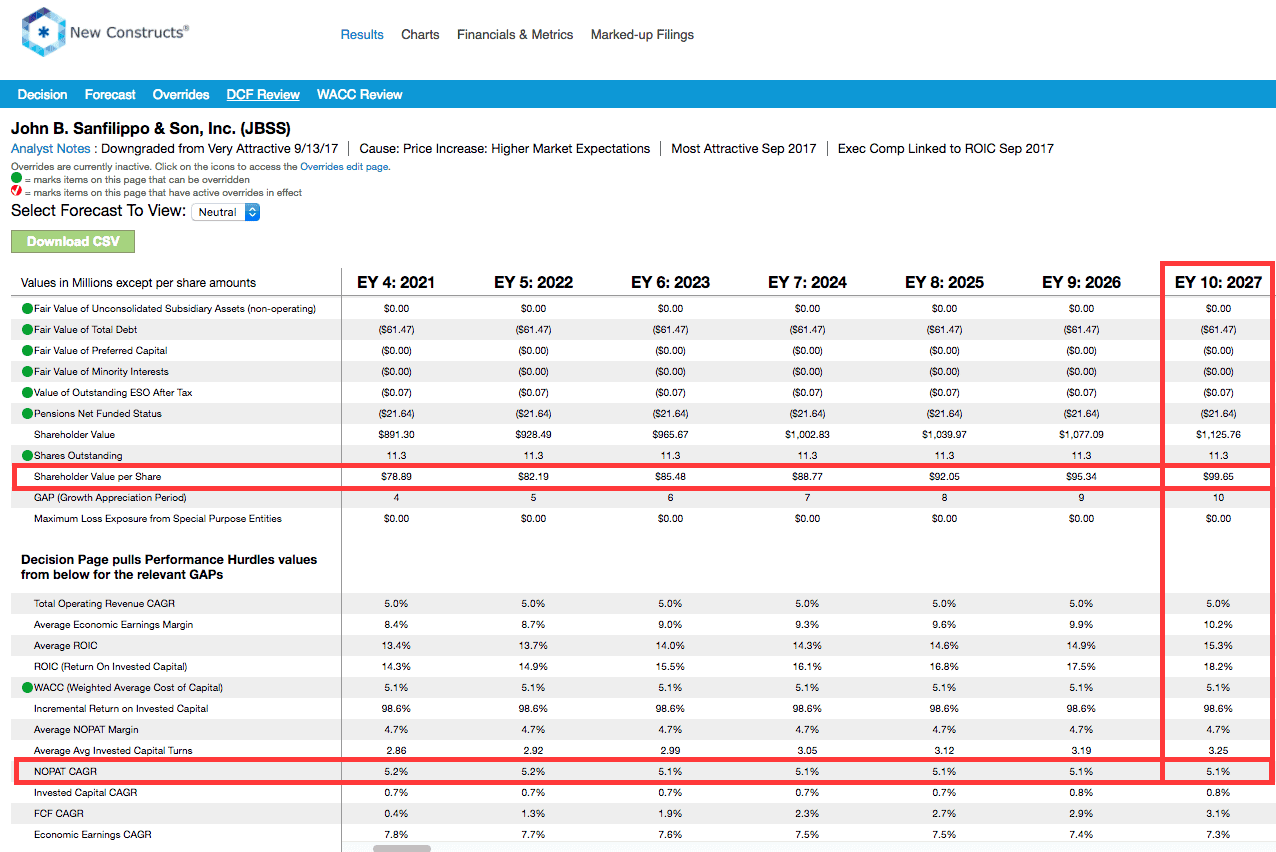Click the horizontal scrollbar below the table
This screenshot has width=1276, height=852.
402,848
